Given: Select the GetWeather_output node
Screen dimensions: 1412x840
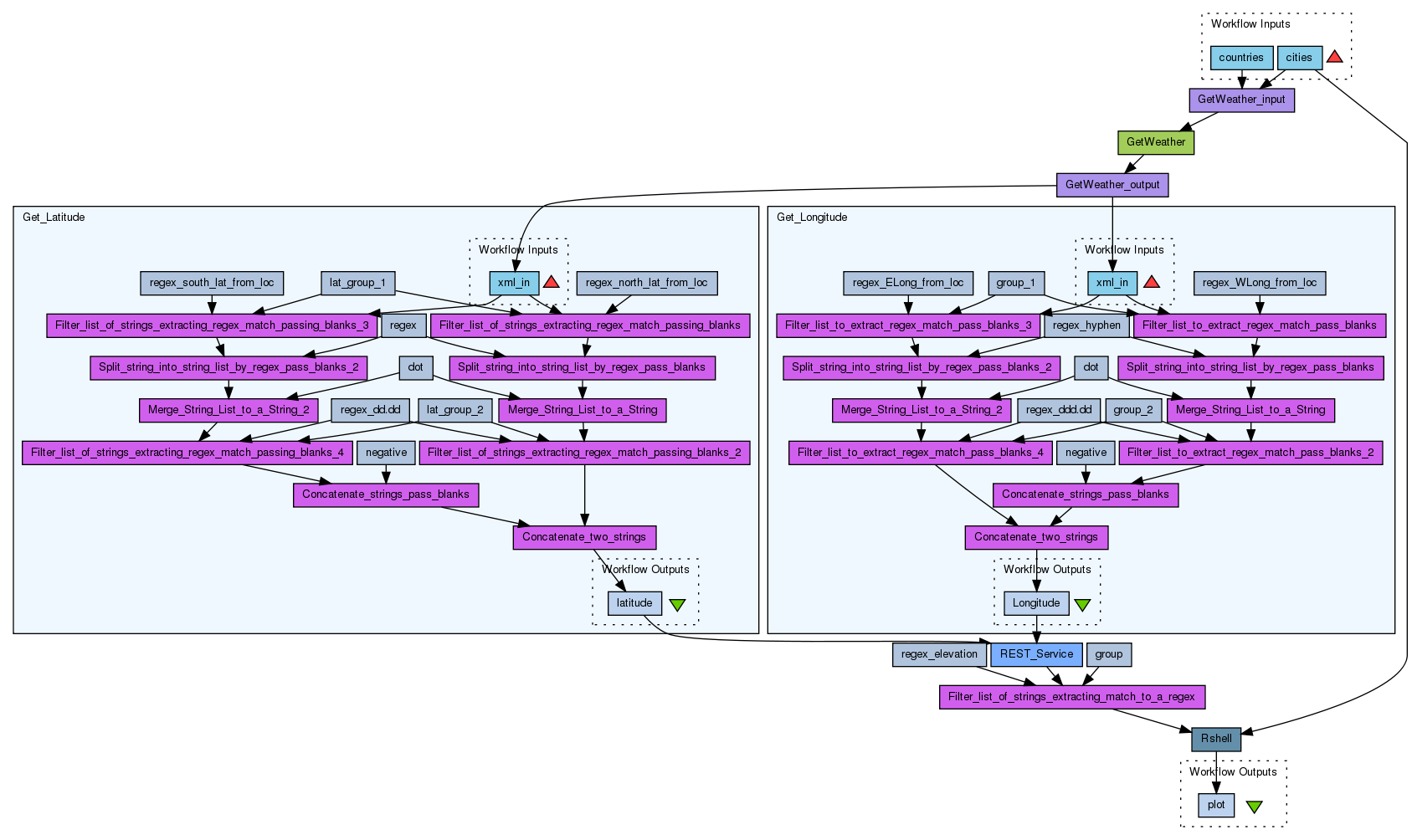Looking at the screenshot, I should pyautogui.click(x=1112, y=185).
